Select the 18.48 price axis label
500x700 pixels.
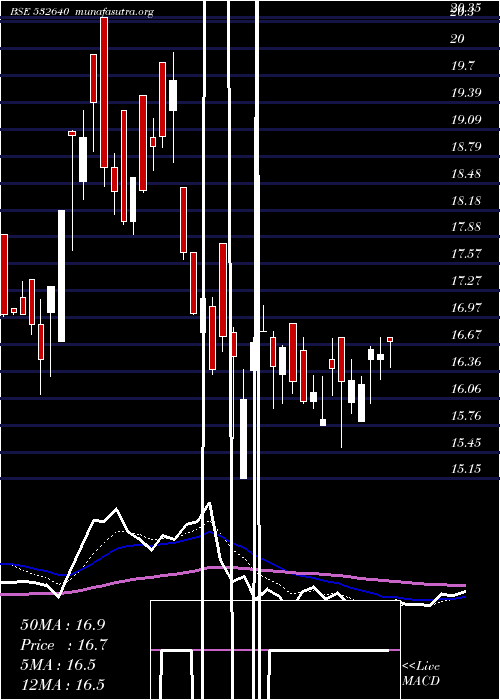click(x=466, y=173)
